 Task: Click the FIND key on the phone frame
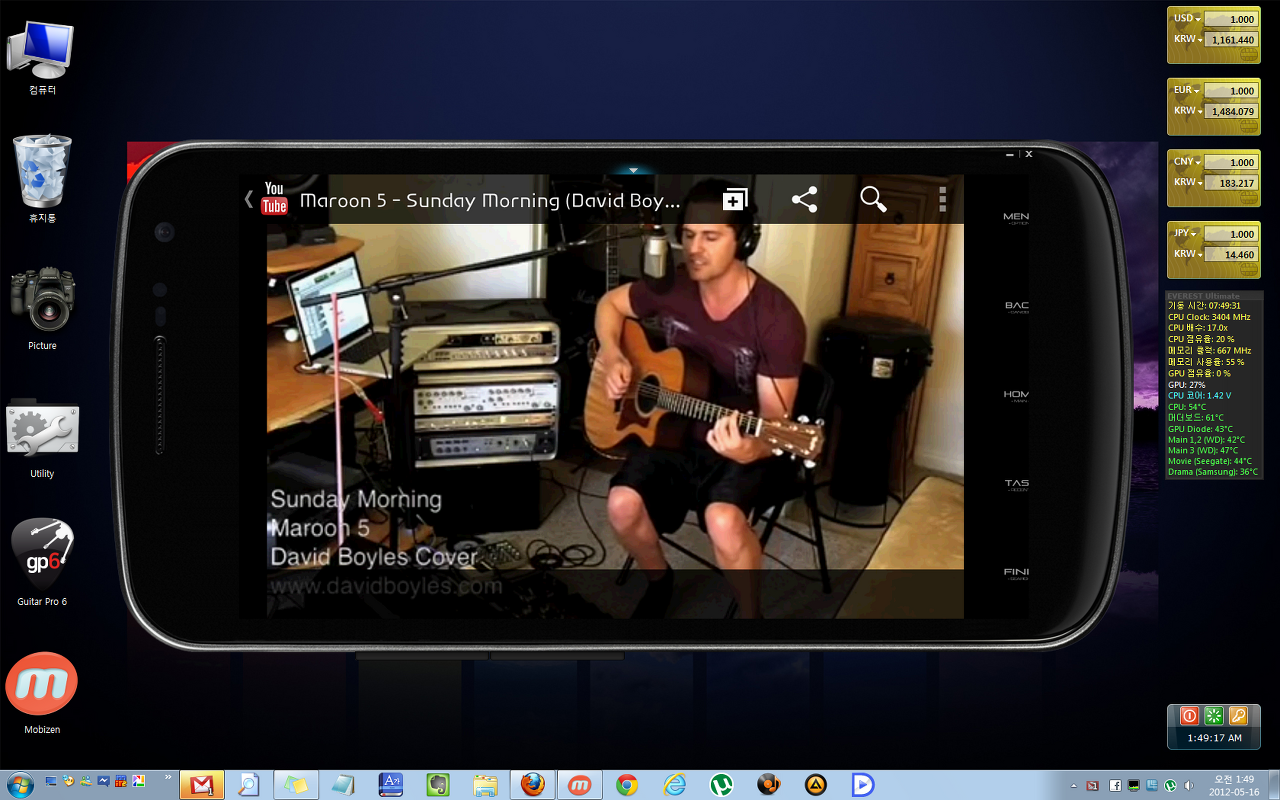point(1016,574)
